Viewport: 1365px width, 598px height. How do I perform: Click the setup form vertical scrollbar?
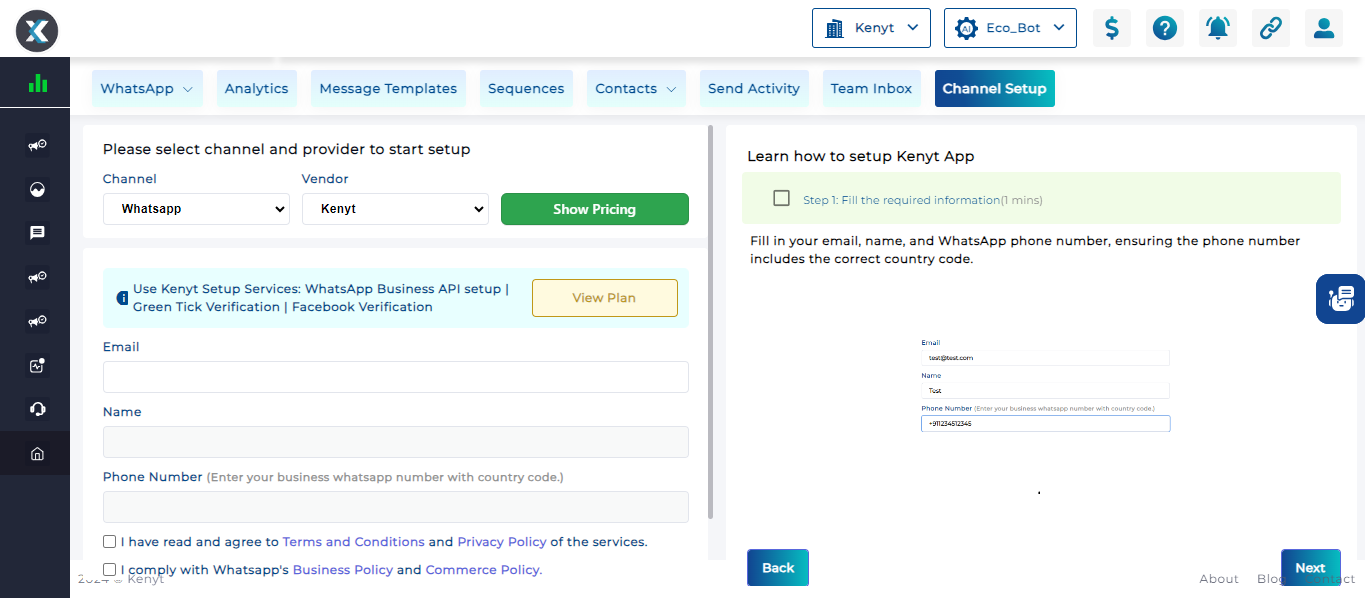click(711, 322)
